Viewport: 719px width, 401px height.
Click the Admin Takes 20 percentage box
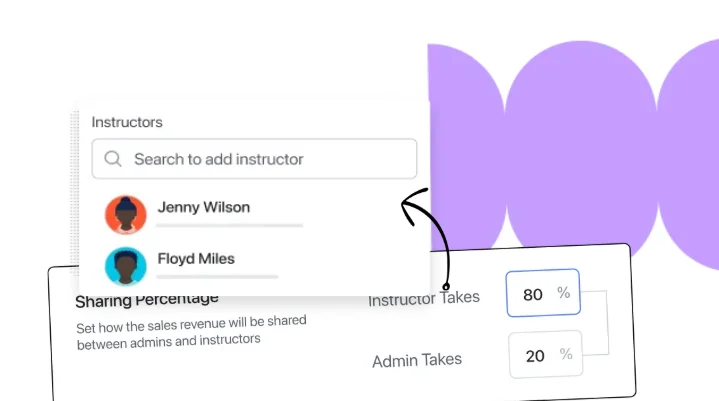tap(544, 355)
